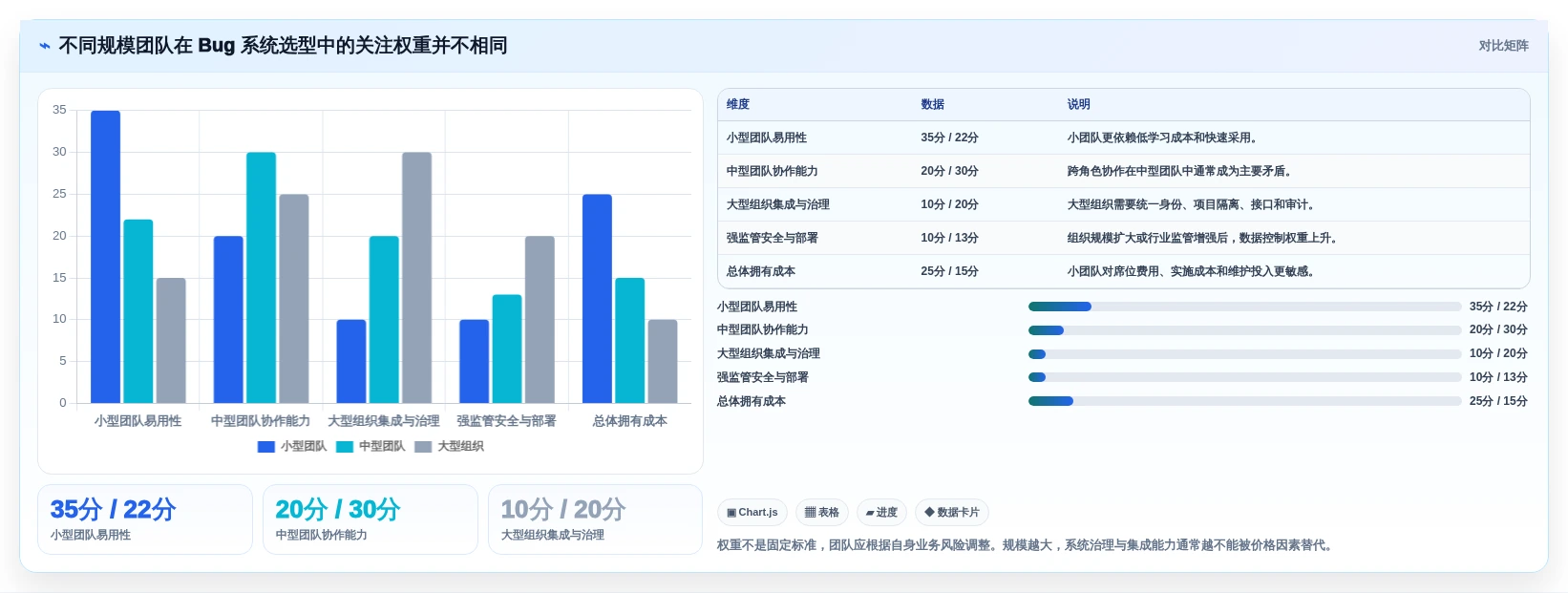1568x593 pixels.
Task: Toggle 小型团队 legend color box
Action: click(x=266, y=447)
